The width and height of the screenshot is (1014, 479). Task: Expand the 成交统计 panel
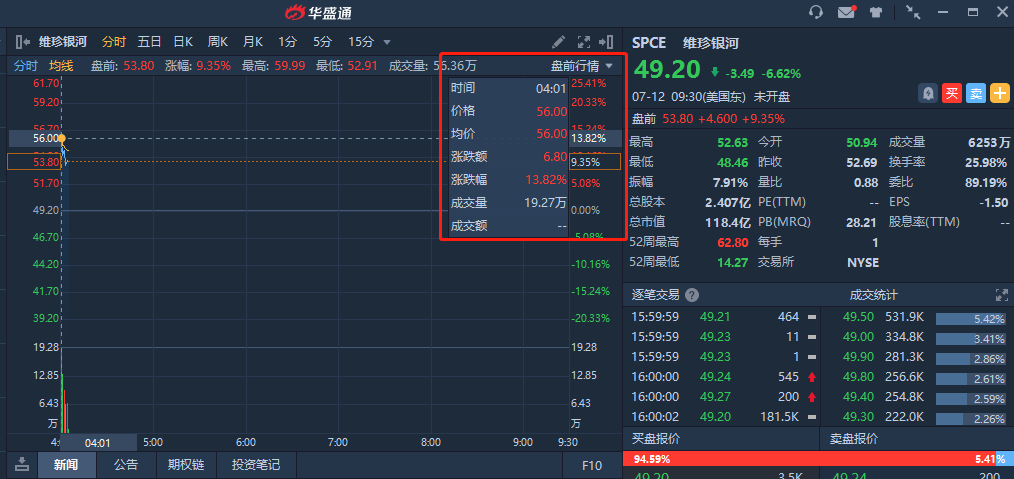1002,295
